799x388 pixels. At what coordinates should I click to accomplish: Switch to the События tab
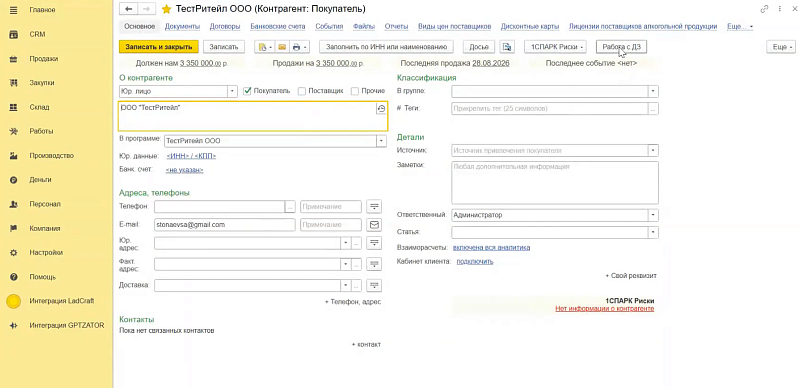point(329,26)
